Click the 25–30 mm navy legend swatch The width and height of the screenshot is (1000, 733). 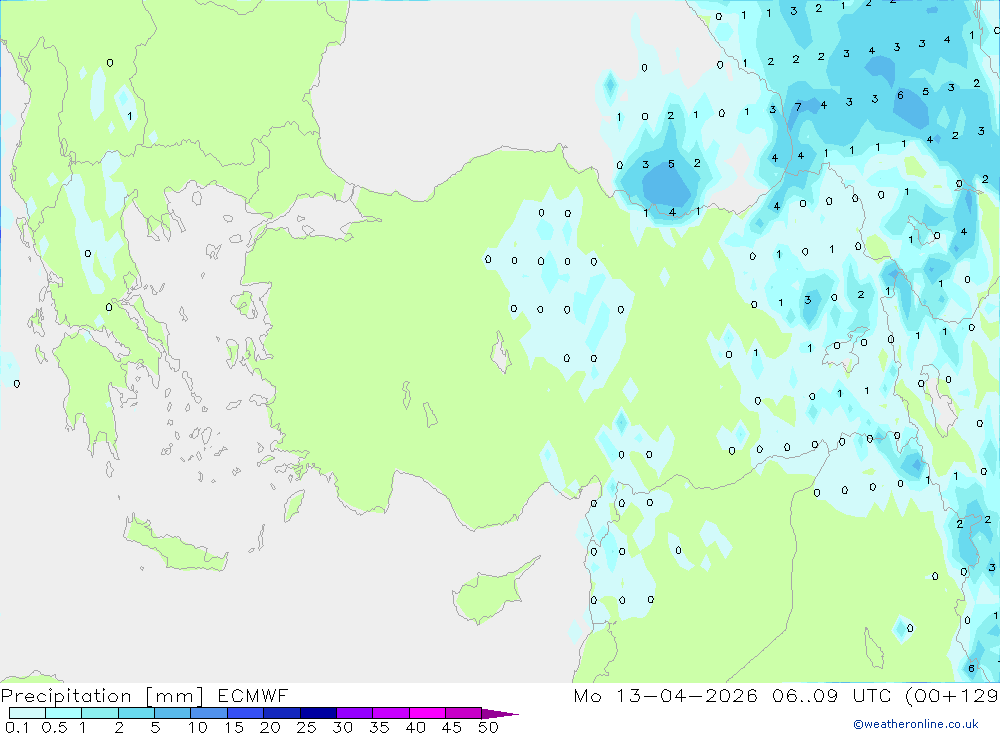[318, 713]
